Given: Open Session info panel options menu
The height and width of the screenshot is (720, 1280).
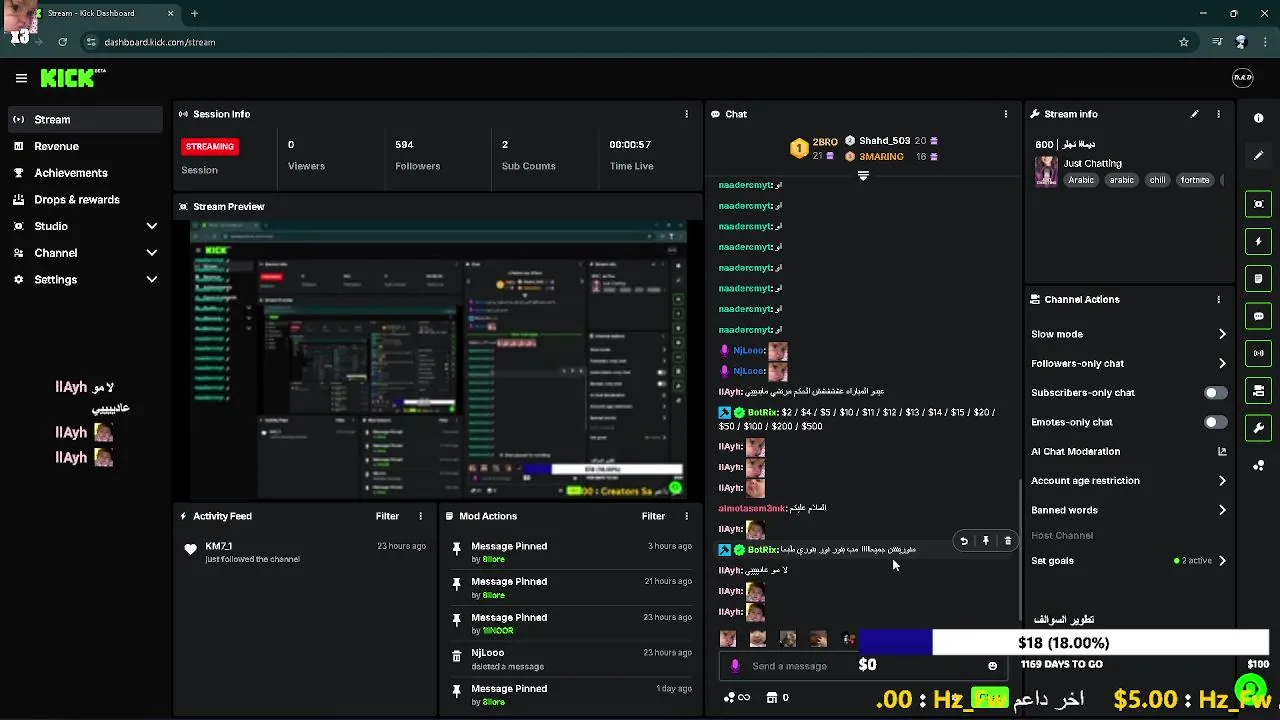Looking at the screenshot, I should tap(686, 114).
